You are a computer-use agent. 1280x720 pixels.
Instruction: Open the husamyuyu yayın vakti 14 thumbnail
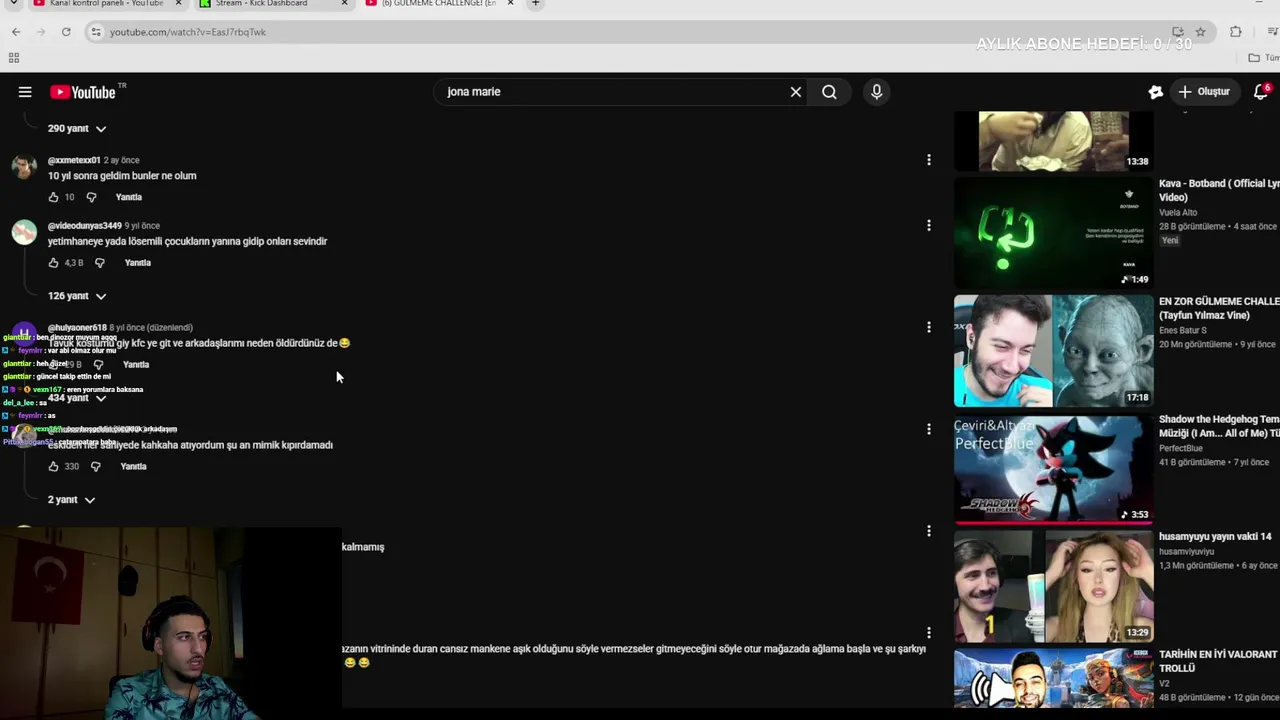point(1053,587)
